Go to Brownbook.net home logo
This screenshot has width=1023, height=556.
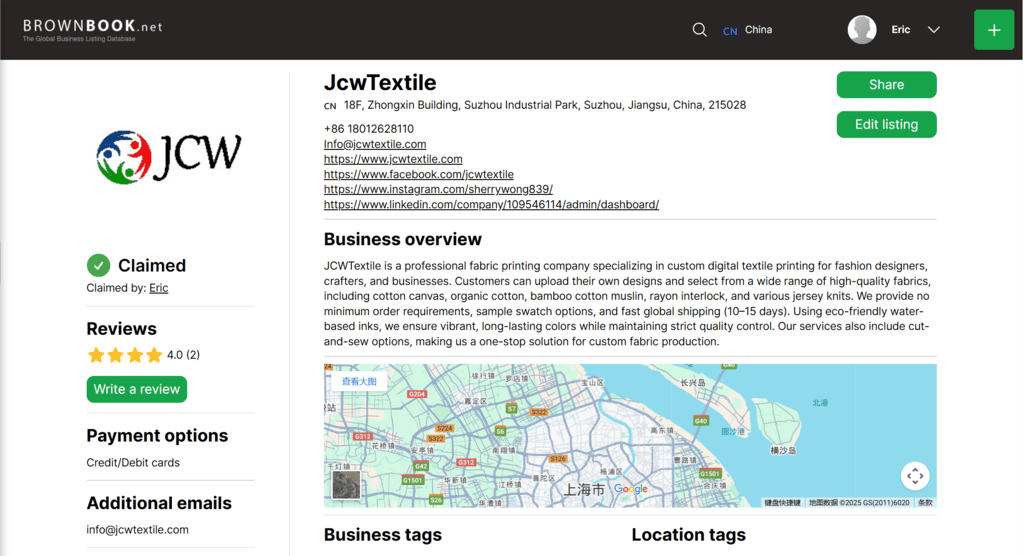(x=92, y=30)
